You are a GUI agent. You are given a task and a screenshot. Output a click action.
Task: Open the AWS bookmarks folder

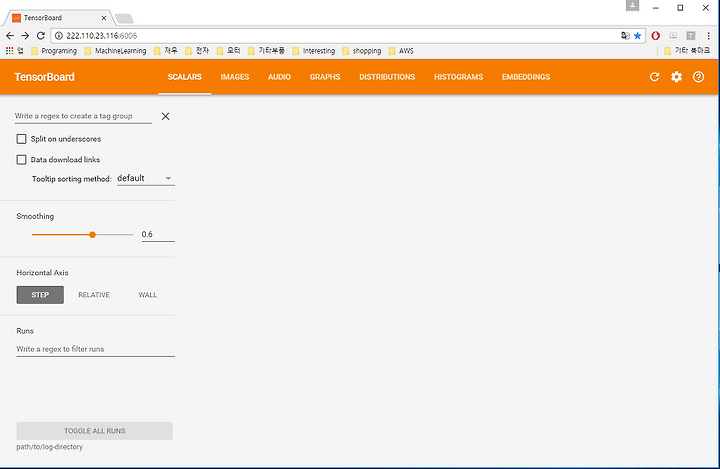click(x=401, y=51)
